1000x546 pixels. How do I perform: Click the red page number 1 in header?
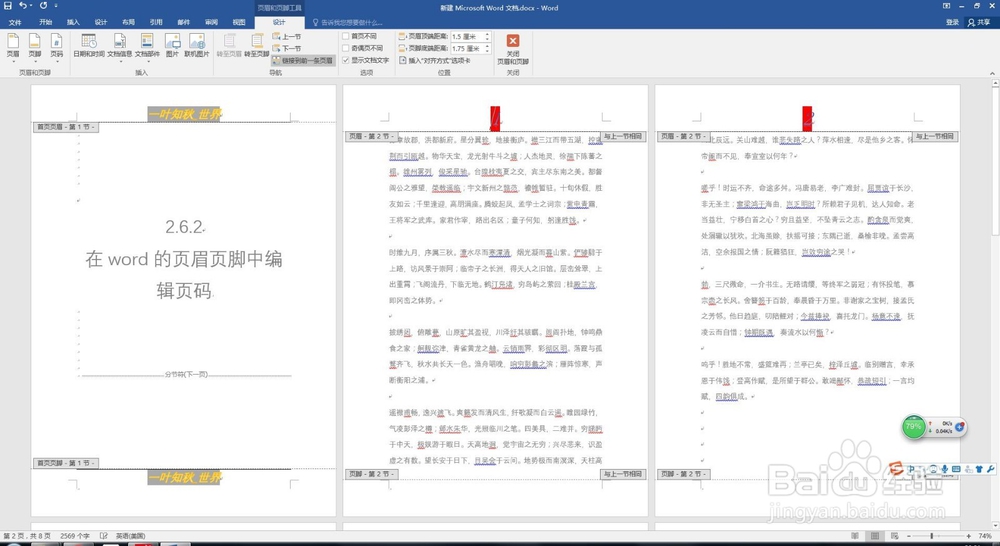[495, 118]
